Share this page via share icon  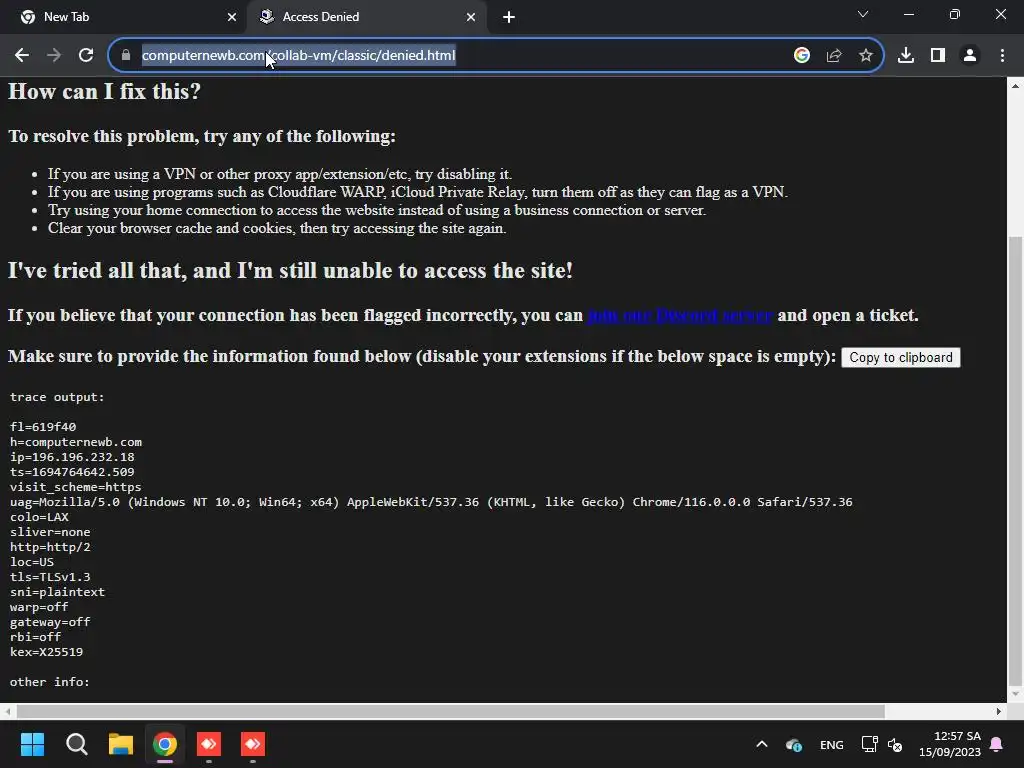point(834,56)
